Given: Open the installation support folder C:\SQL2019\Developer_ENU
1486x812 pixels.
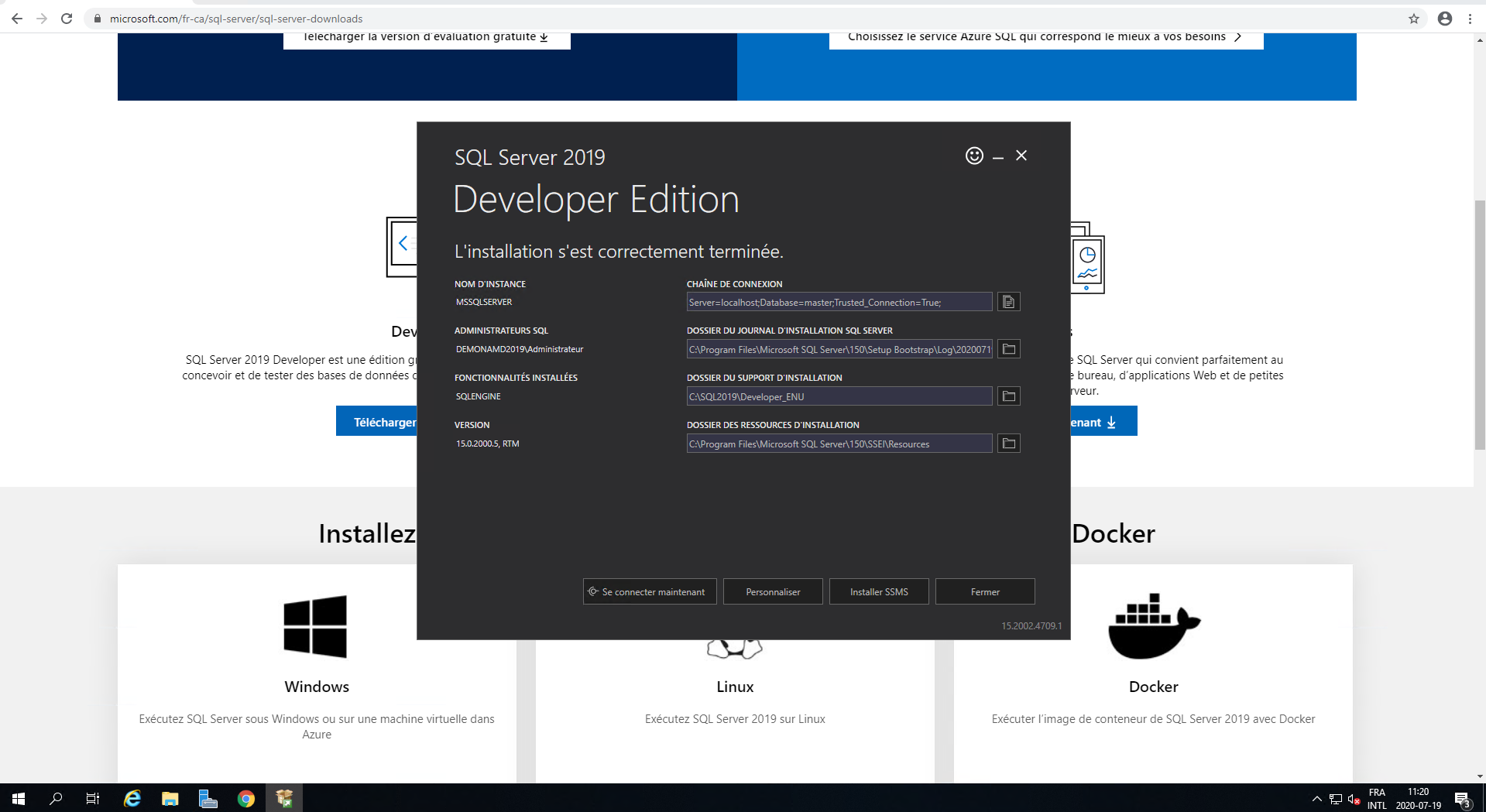Looking at the screenshot, I should click(x=1008, y=396).
